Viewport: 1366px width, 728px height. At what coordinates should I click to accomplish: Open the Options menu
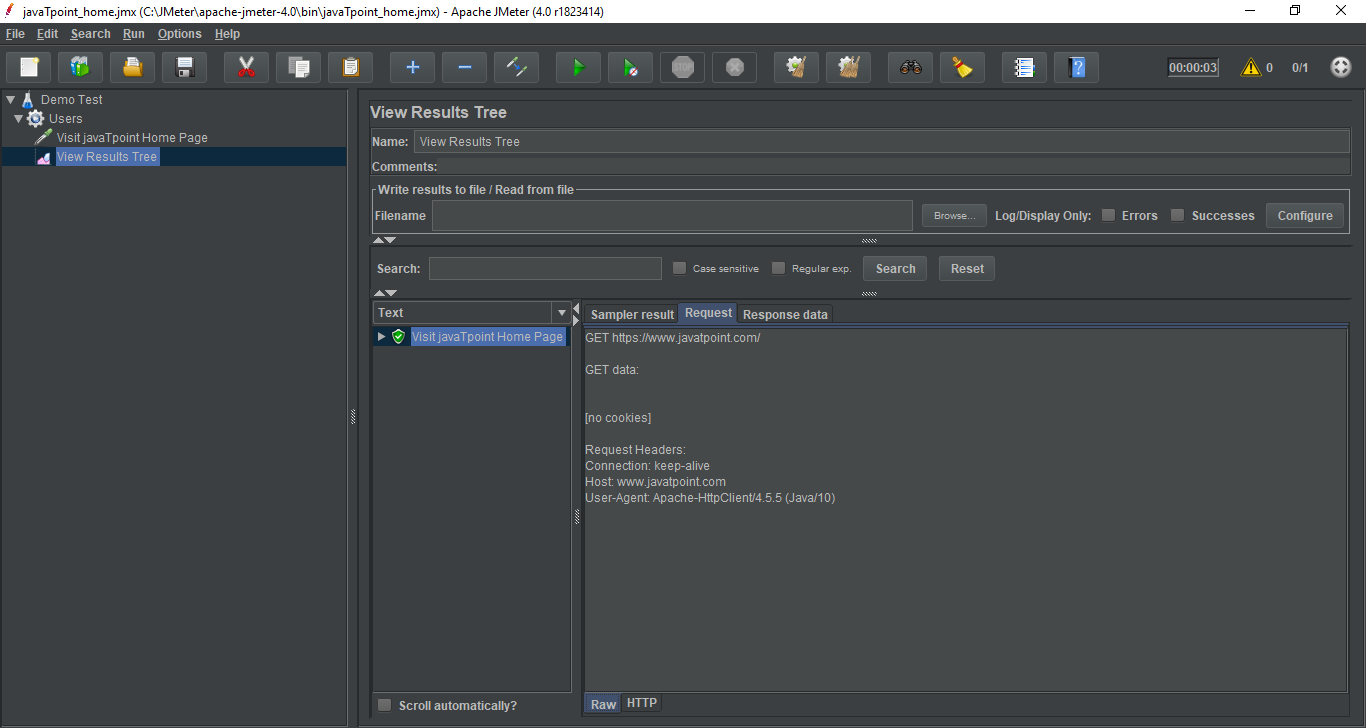pyautogui.click(x=180, y=34)
